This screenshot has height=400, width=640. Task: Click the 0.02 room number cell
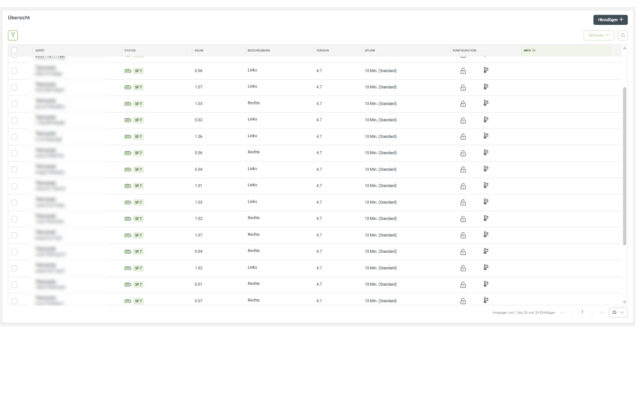click(198, 120)
